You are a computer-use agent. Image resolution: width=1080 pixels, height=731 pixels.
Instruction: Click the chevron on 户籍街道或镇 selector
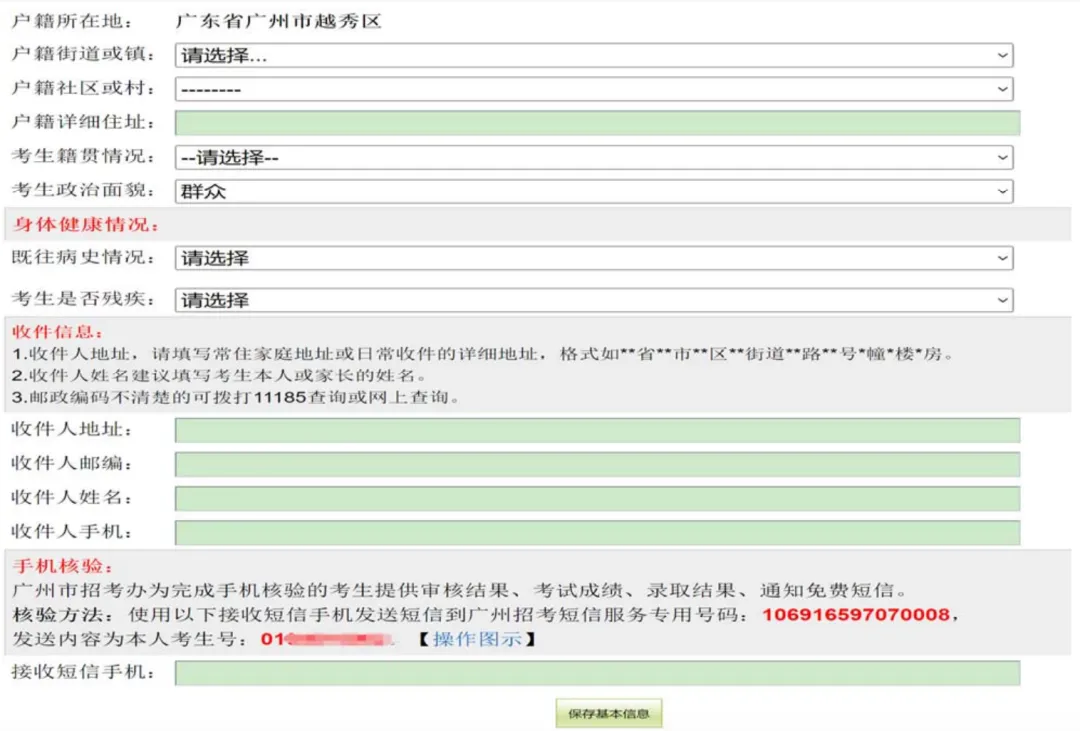click(x=1003, y=55)
